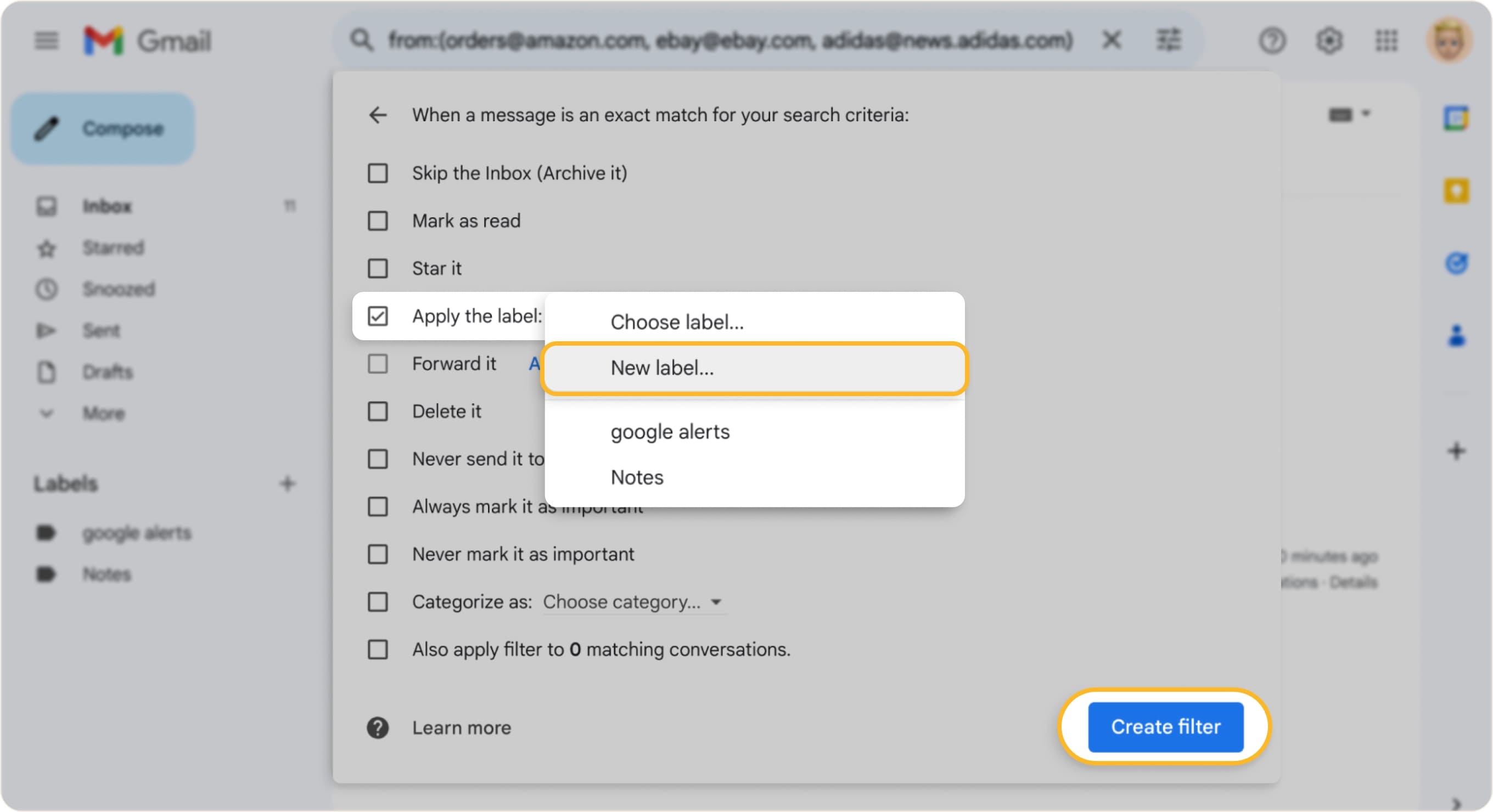1493x812 pixels.
Task: Open advanced search options
Action: coord(1169,40)
